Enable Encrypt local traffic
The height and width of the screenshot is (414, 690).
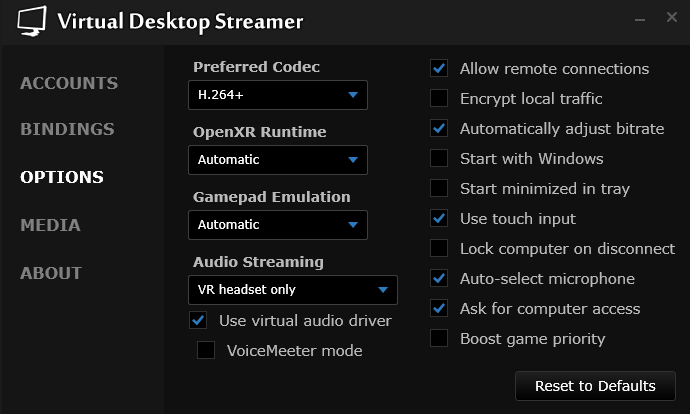[439, 98]
